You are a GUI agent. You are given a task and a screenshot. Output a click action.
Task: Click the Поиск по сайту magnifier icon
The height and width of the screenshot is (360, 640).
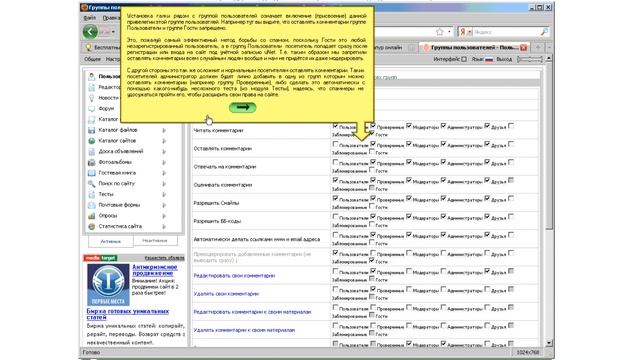[91, 184]
